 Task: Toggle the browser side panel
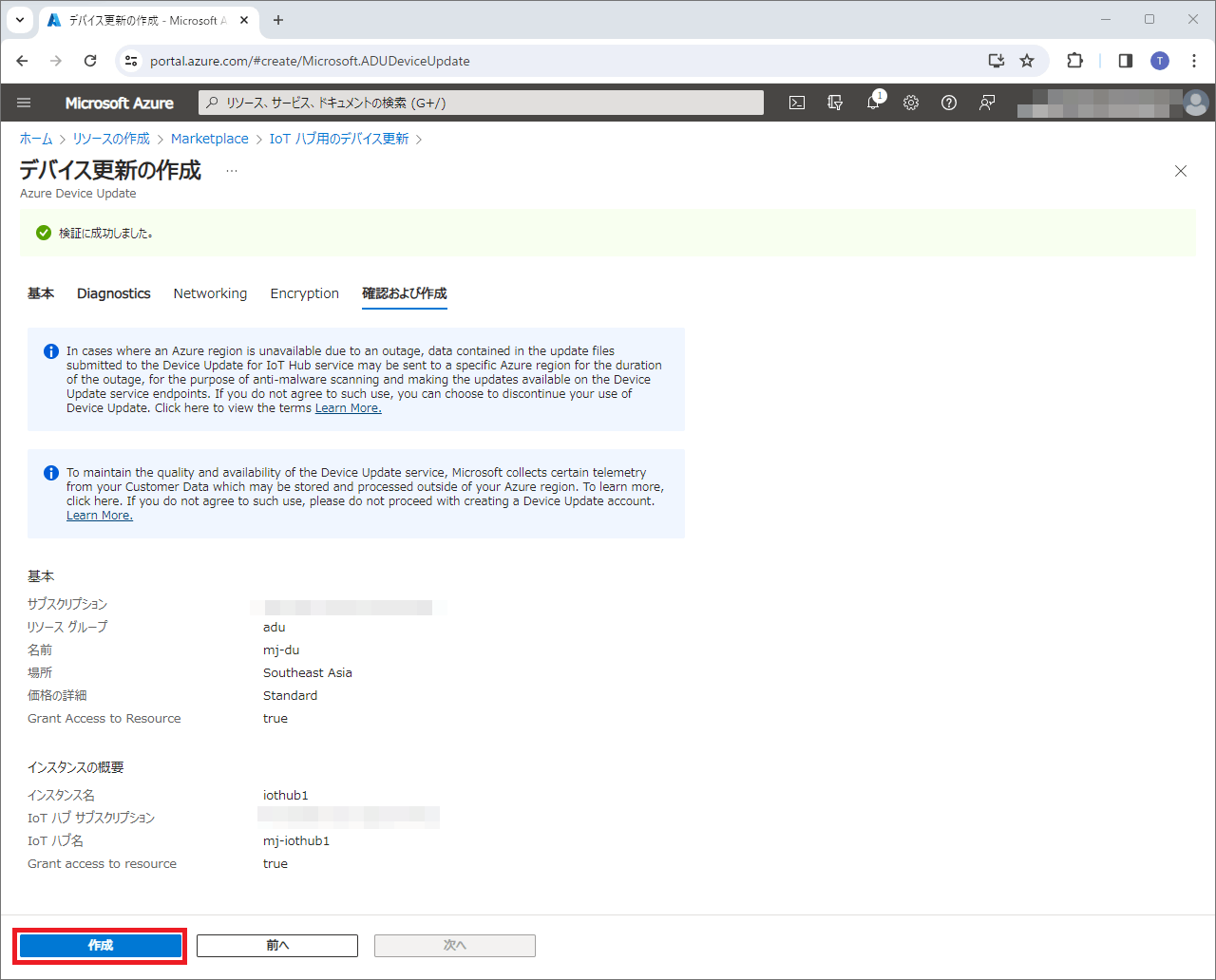click(1126, 61)
